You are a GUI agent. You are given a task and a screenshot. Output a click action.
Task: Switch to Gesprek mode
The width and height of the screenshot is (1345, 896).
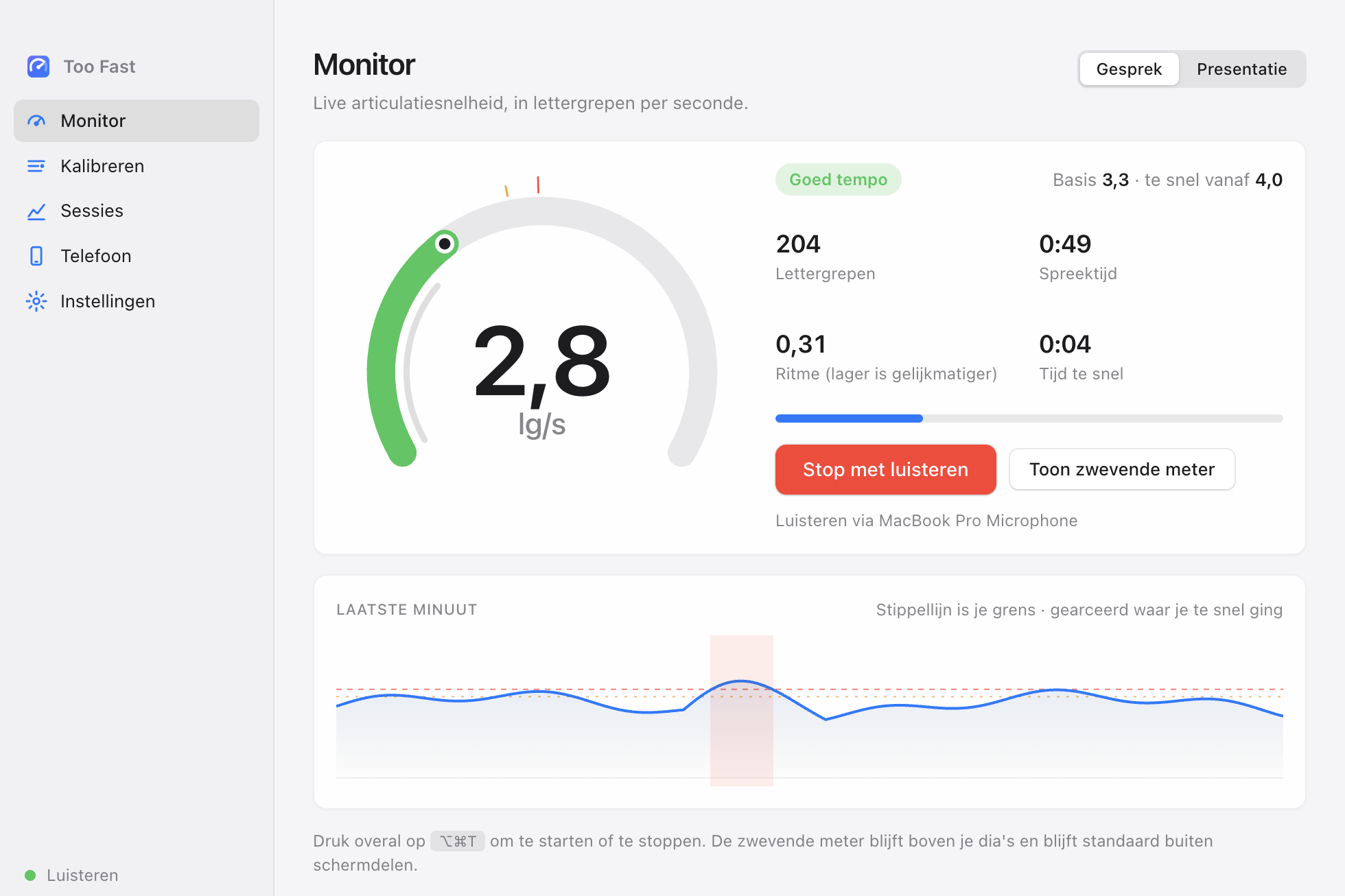(1129, 69)
